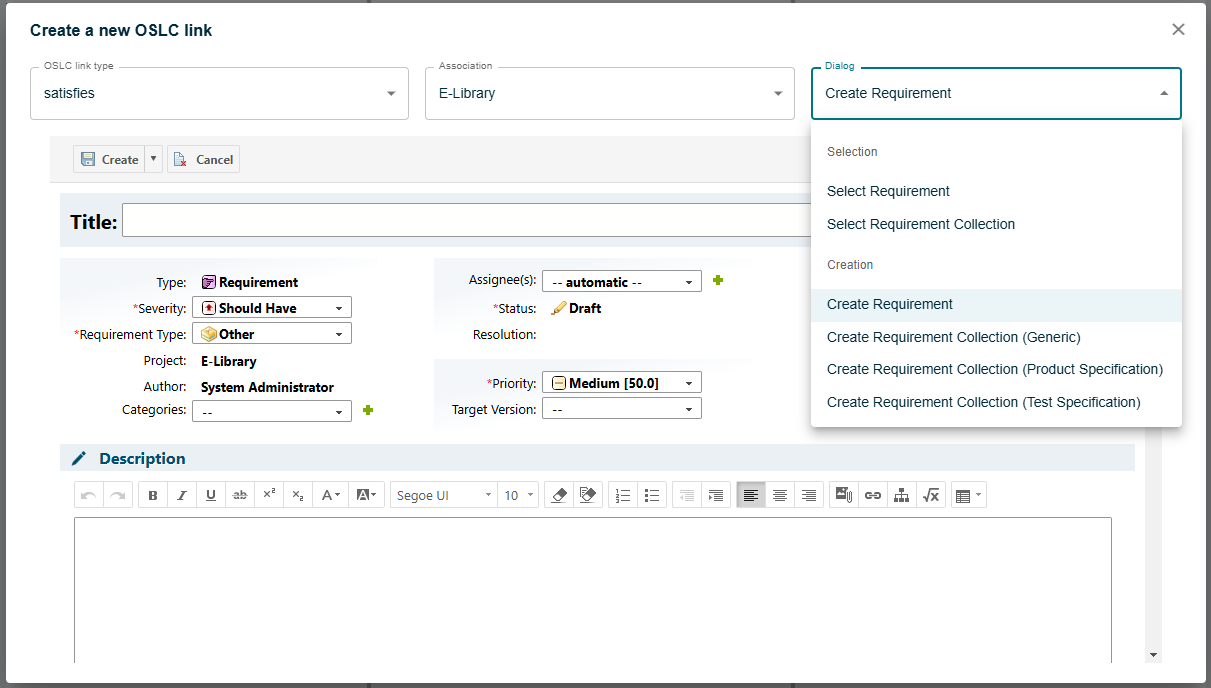Choose Create Requirement option

click(x=996, y=304)
